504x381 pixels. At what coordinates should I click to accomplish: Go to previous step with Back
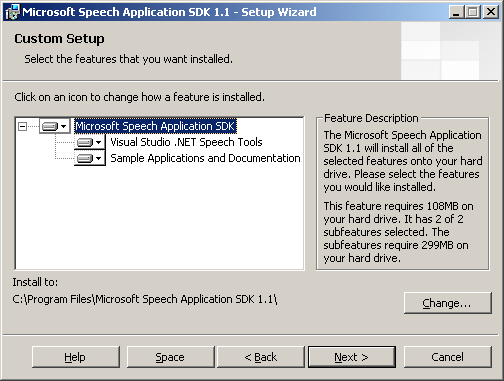pos(261,357)
